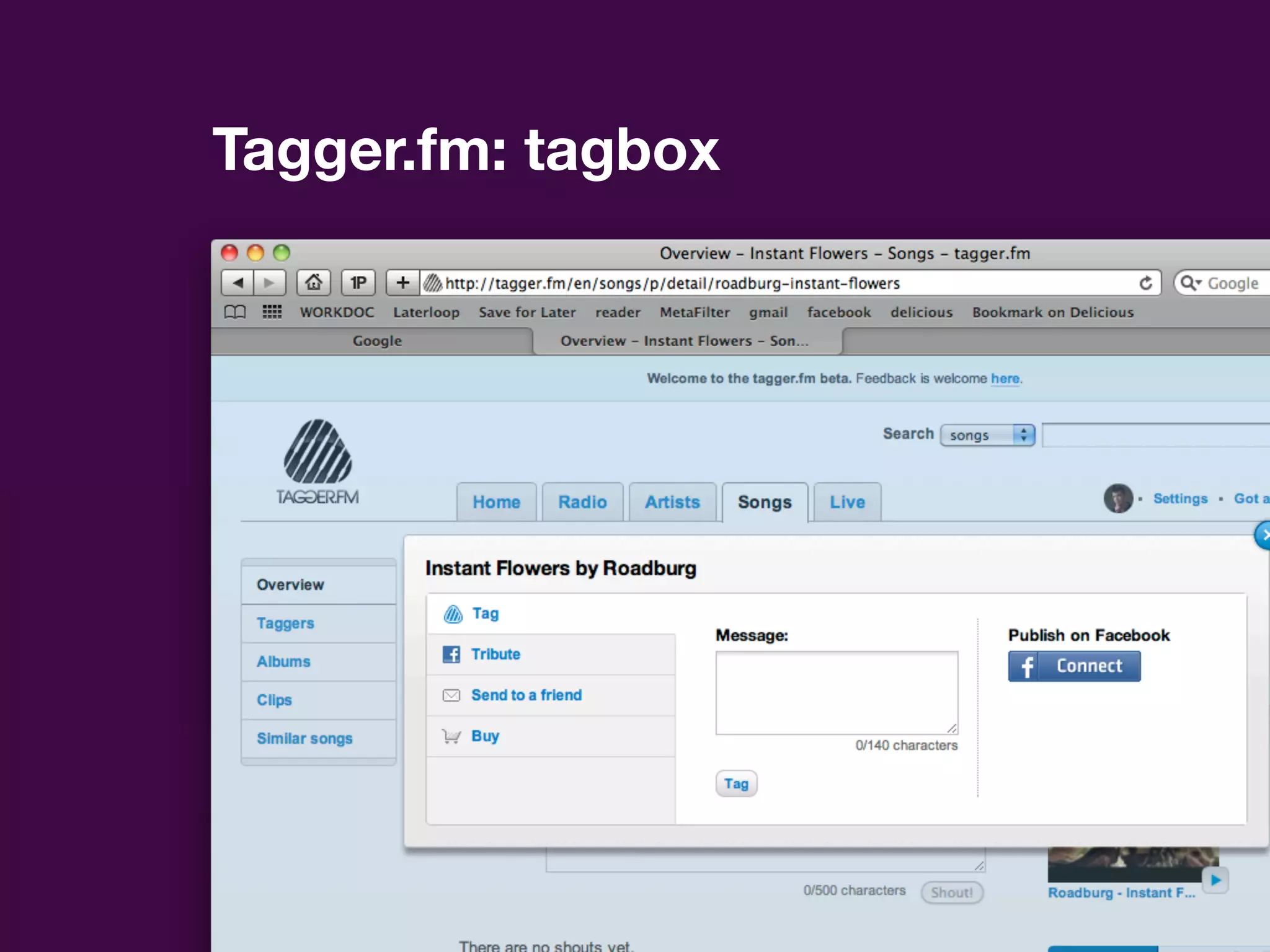Select Overview in the sidebar

pyautogui.click(x=319, y=584)
